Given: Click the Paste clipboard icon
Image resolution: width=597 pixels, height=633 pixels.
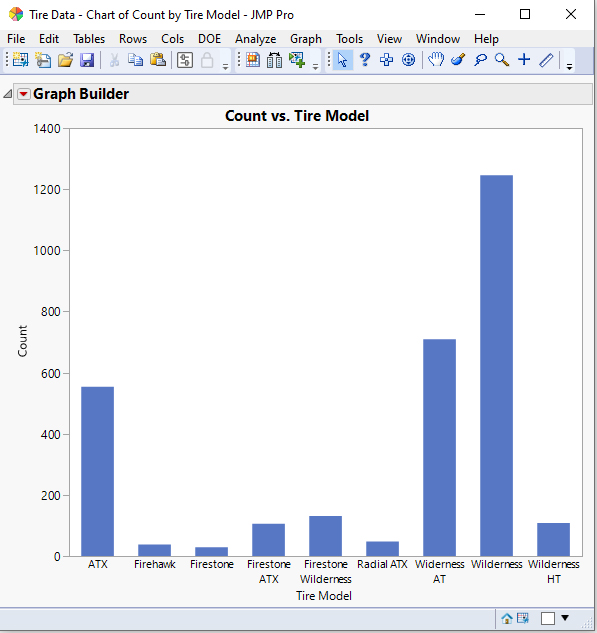Looking at the screenshot, I should tap(158, 60).
